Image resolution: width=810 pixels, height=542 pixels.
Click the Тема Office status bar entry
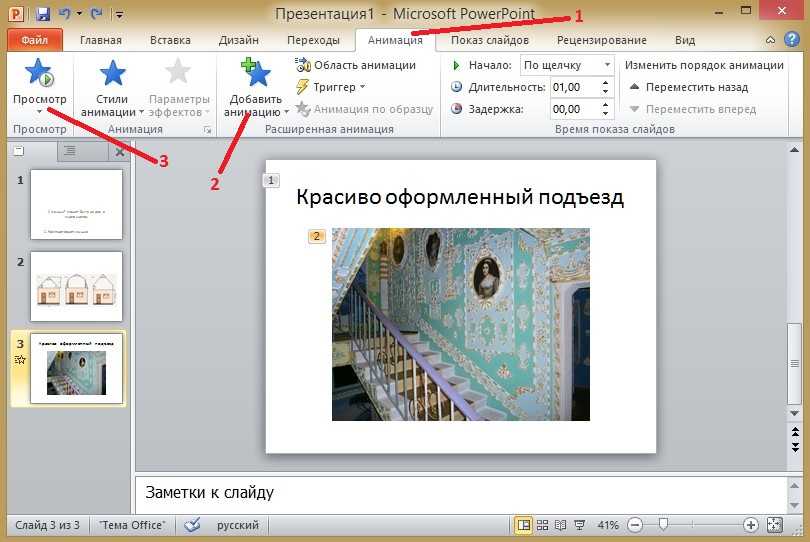click(x=132, y=525)
